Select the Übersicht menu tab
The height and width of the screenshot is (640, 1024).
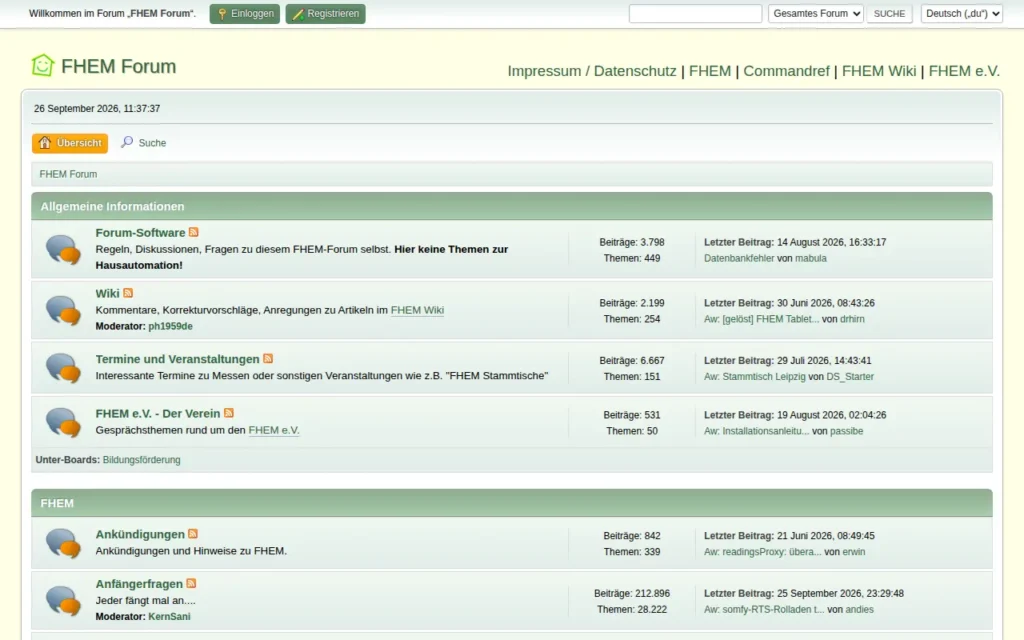click(70, 143)
